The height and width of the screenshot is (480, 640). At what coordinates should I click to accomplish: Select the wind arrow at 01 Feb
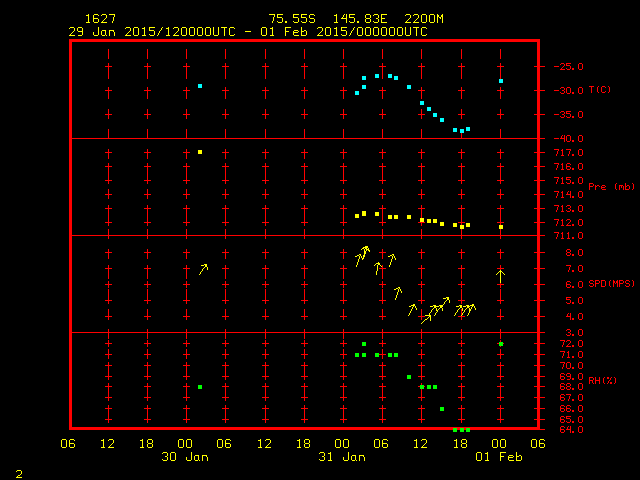pos(501,274)
